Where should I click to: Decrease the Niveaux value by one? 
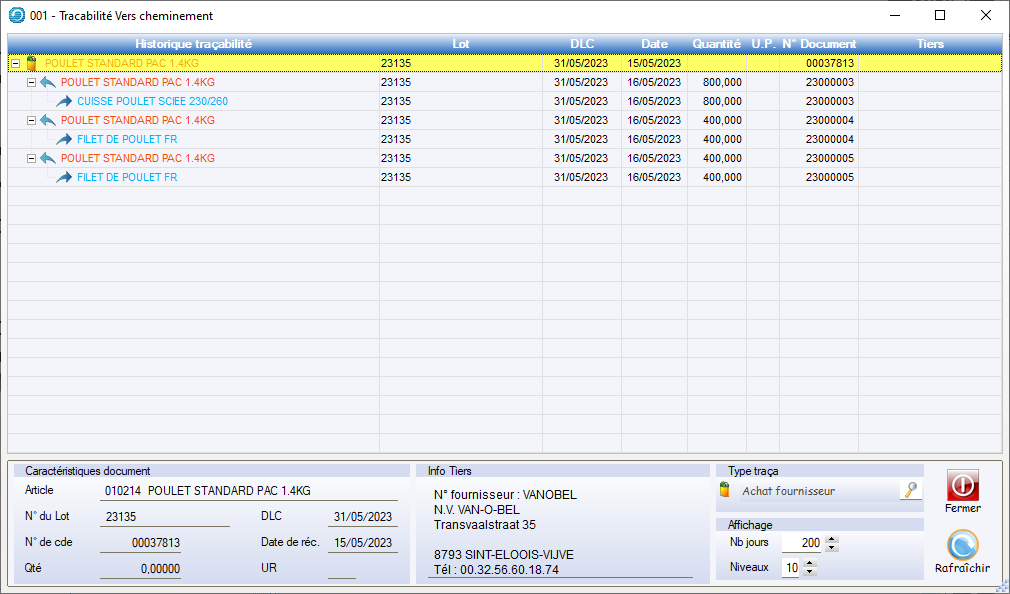coord(810,572)
